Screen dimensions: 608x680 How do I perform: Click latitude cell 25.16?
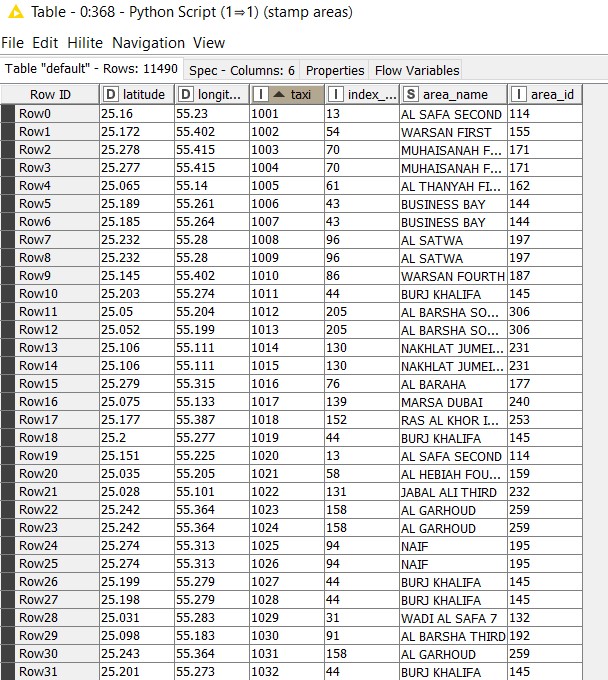click(x=137, y=114)
